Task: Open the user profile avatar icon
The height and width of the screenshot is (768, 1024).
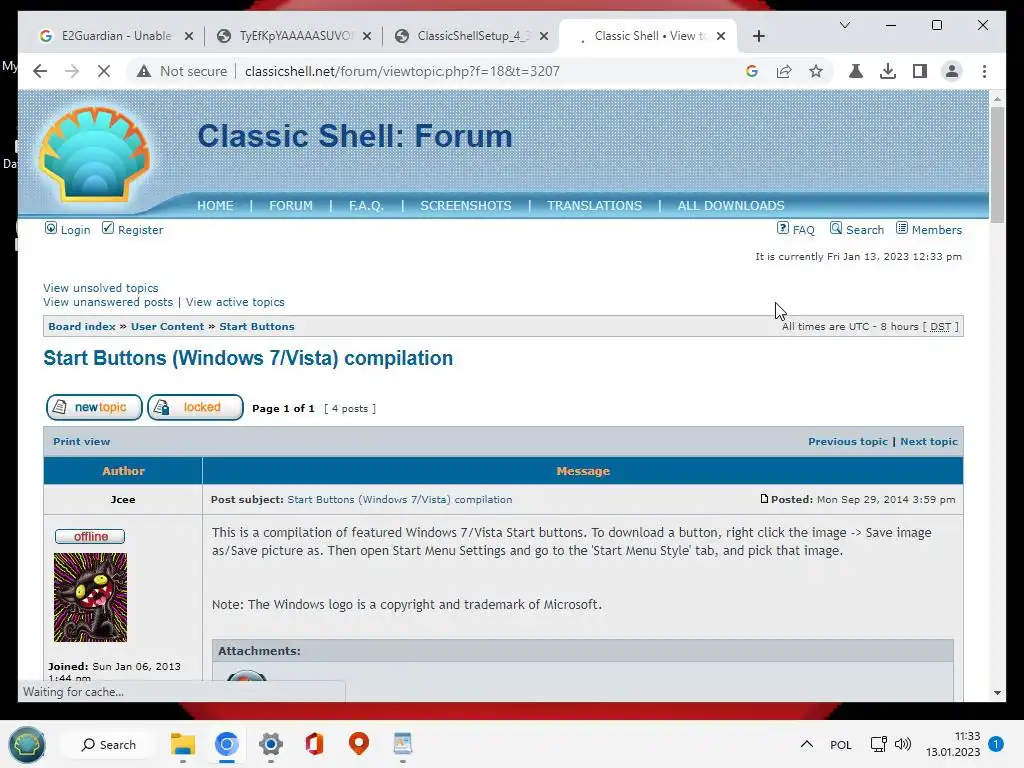Action: pos(952,71)
